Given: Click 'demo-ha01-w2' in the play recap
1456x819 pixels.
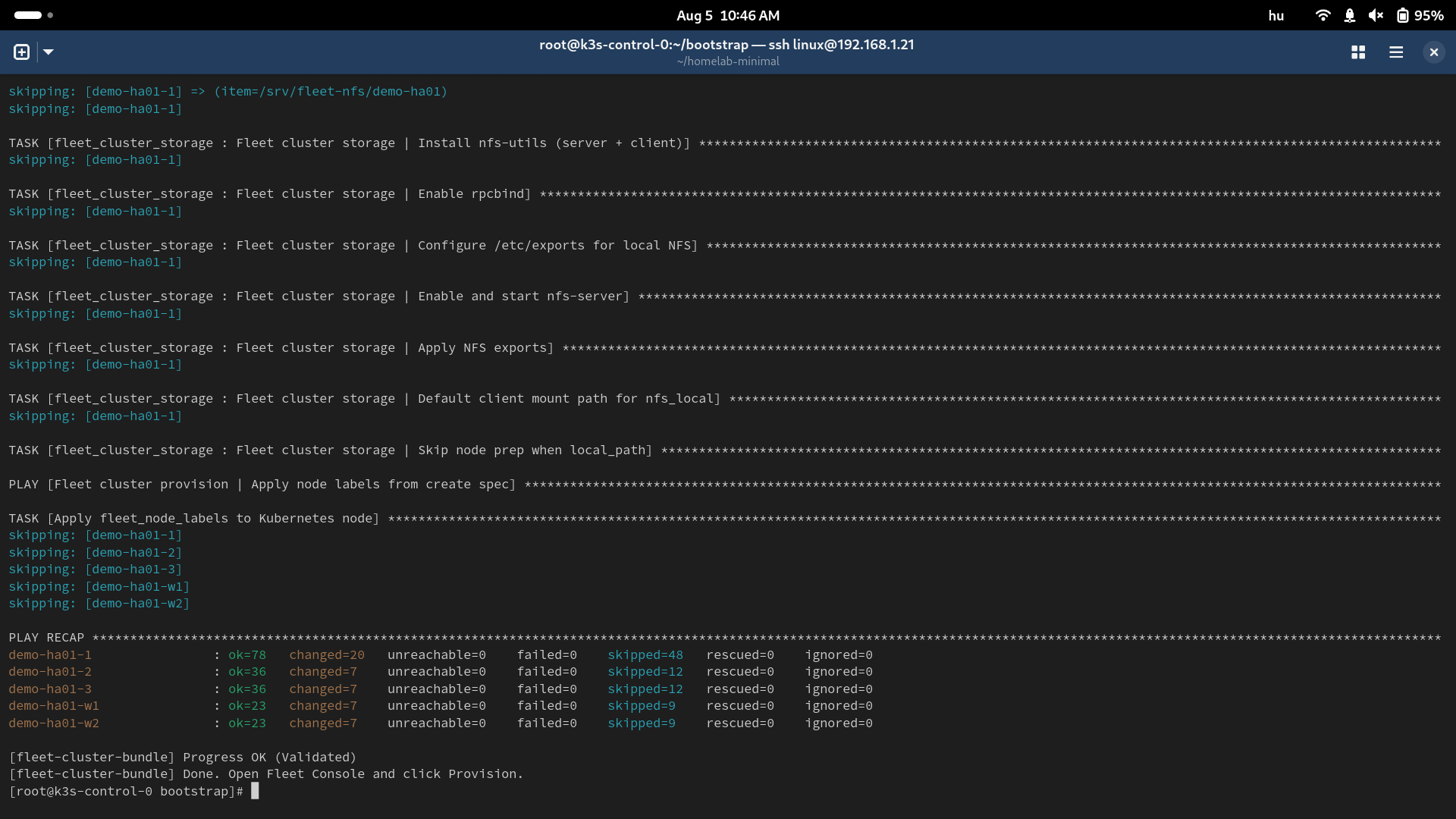Looking at the screenshot, I should click(54, 723).
